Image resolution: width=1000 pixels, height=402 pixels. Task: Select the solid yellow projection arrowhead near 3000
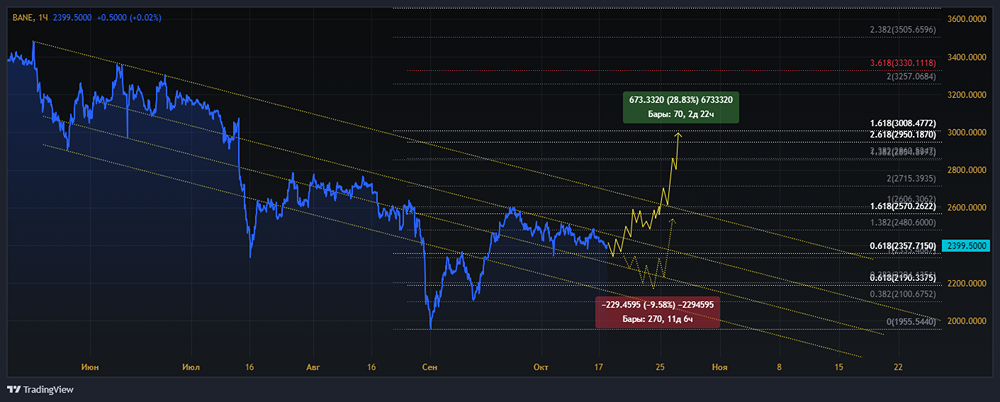point(679,135)
